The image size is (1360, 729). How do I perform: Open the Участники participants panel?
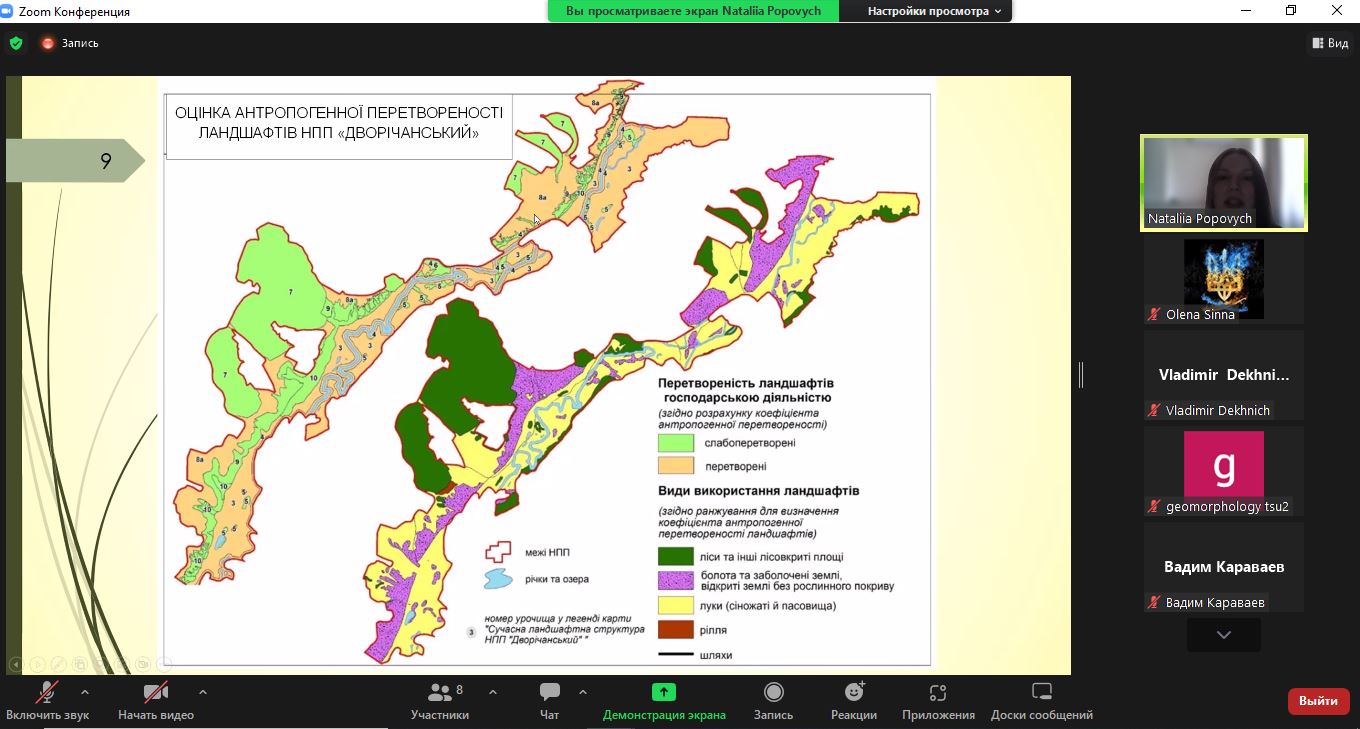click(439, 692)
